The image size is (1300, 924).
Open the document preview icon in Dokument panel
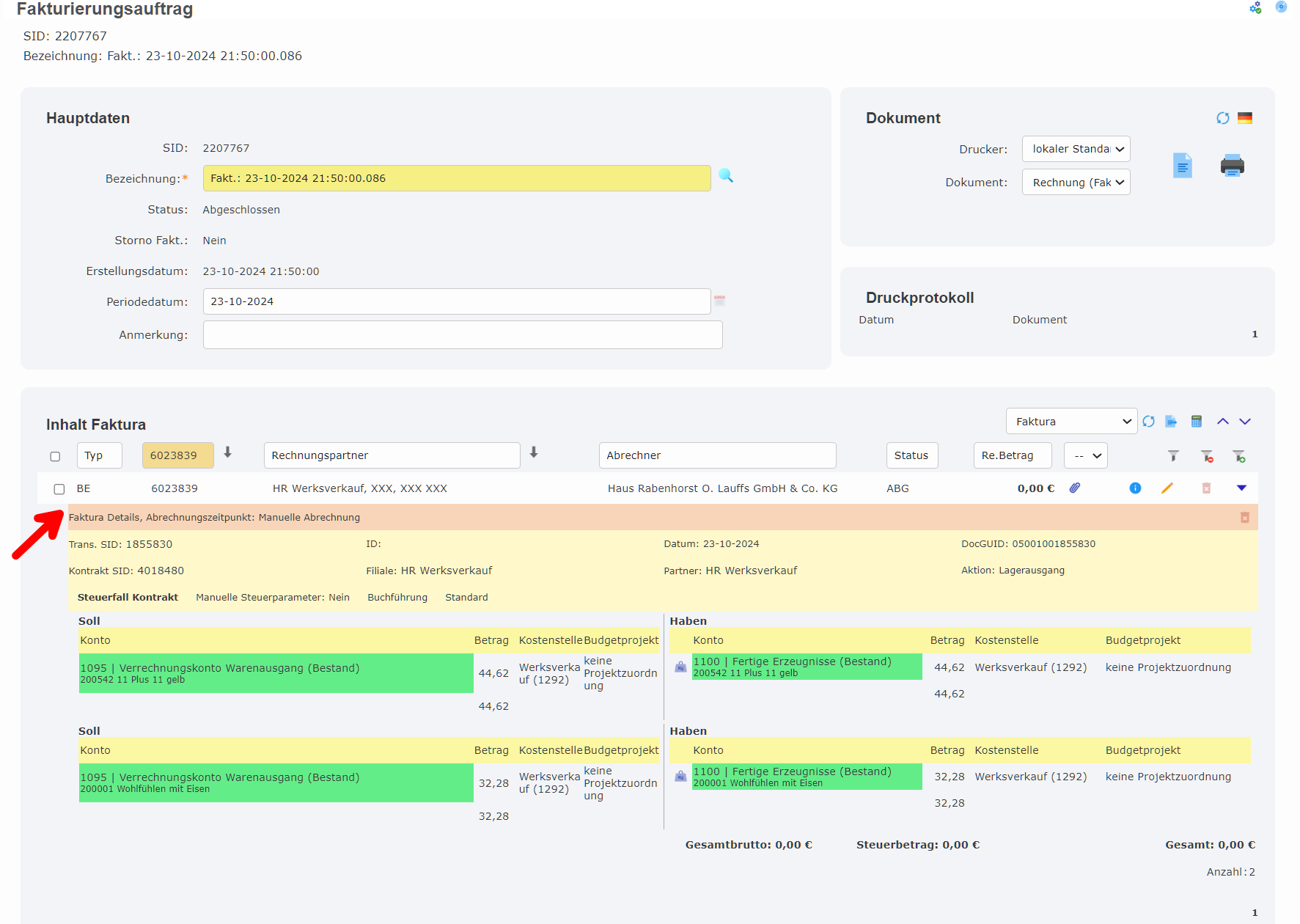click(1182, 166)
